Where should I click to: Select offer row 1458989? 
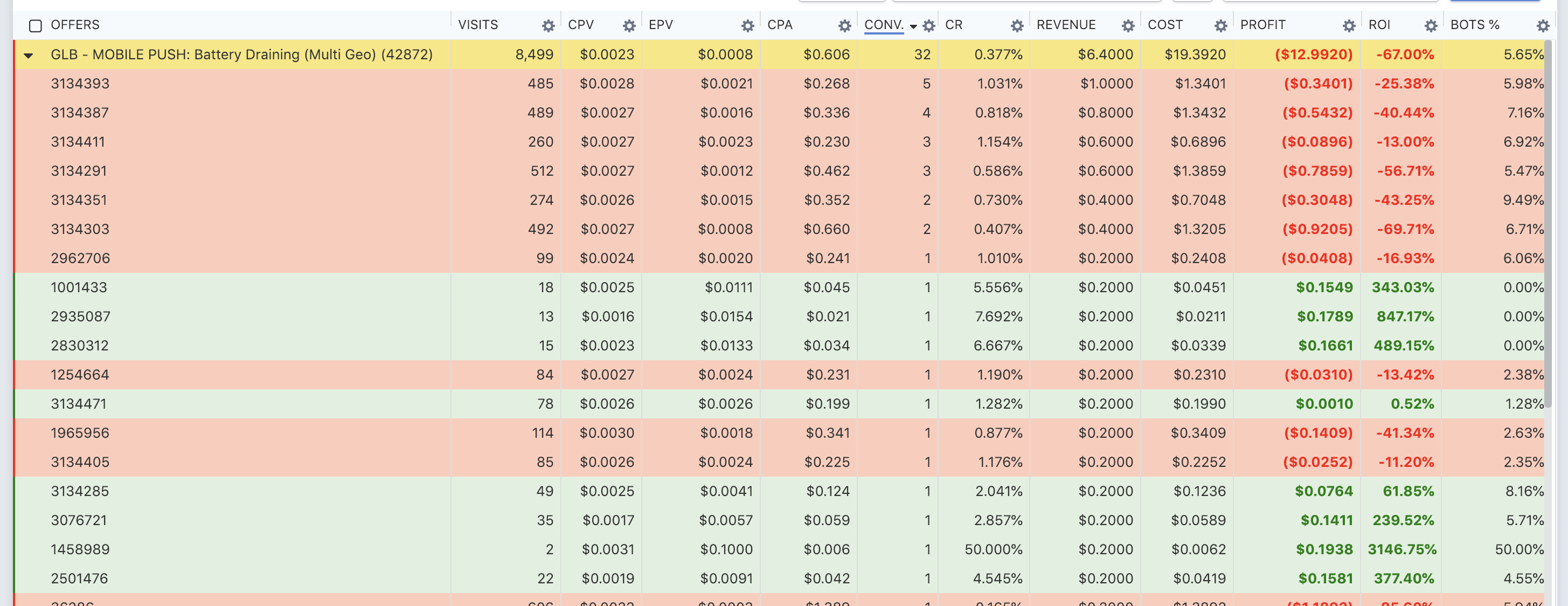pos(779,549)
